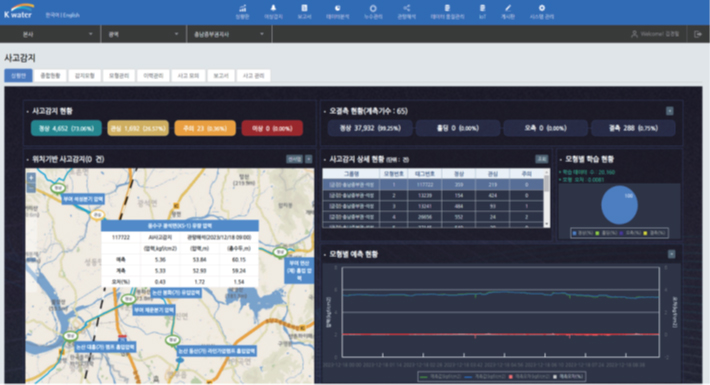
Task: Sort by 태그번호 column header
Action: (425, 174)
